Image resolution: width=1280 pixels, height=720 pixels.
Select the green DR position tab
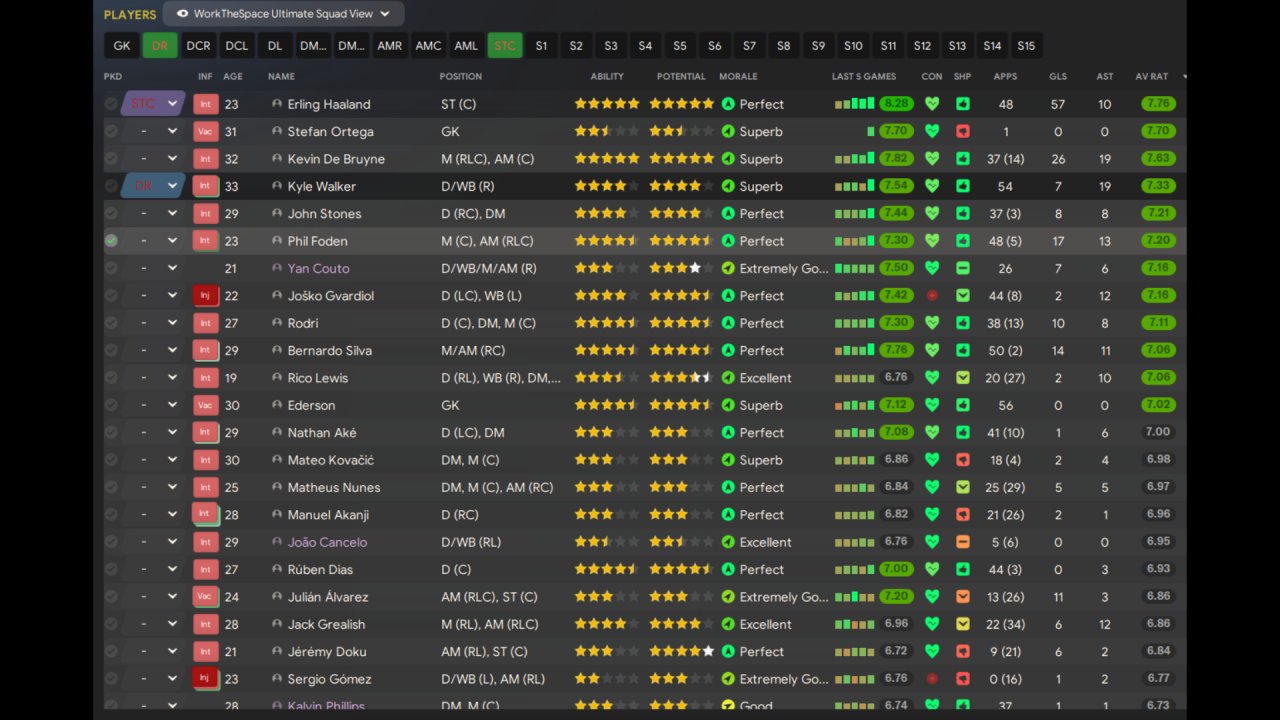160,46
